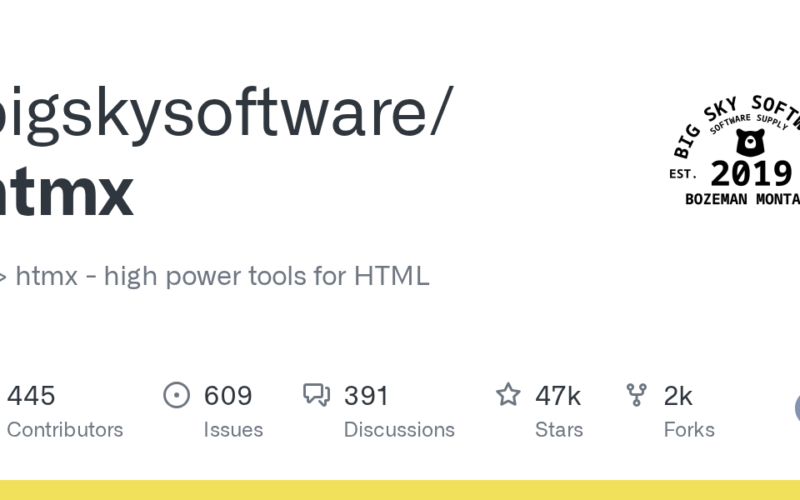Click the 445 contributors count

click(31, 396)
